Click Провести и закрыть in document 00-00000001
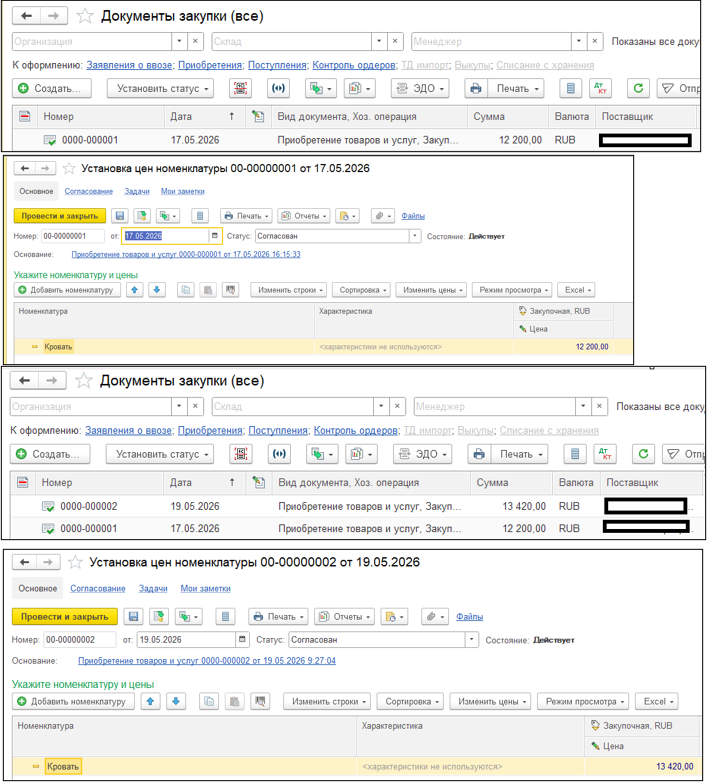This screenshot has height=782, width=715. (x=59, y=216)
